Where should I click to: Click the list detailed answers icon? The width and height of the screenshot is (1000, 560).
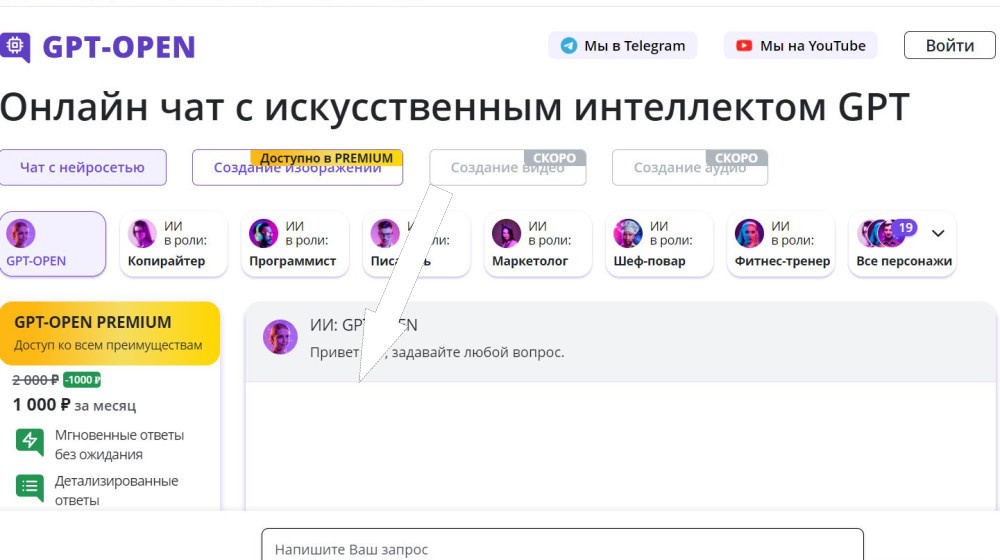30,488
